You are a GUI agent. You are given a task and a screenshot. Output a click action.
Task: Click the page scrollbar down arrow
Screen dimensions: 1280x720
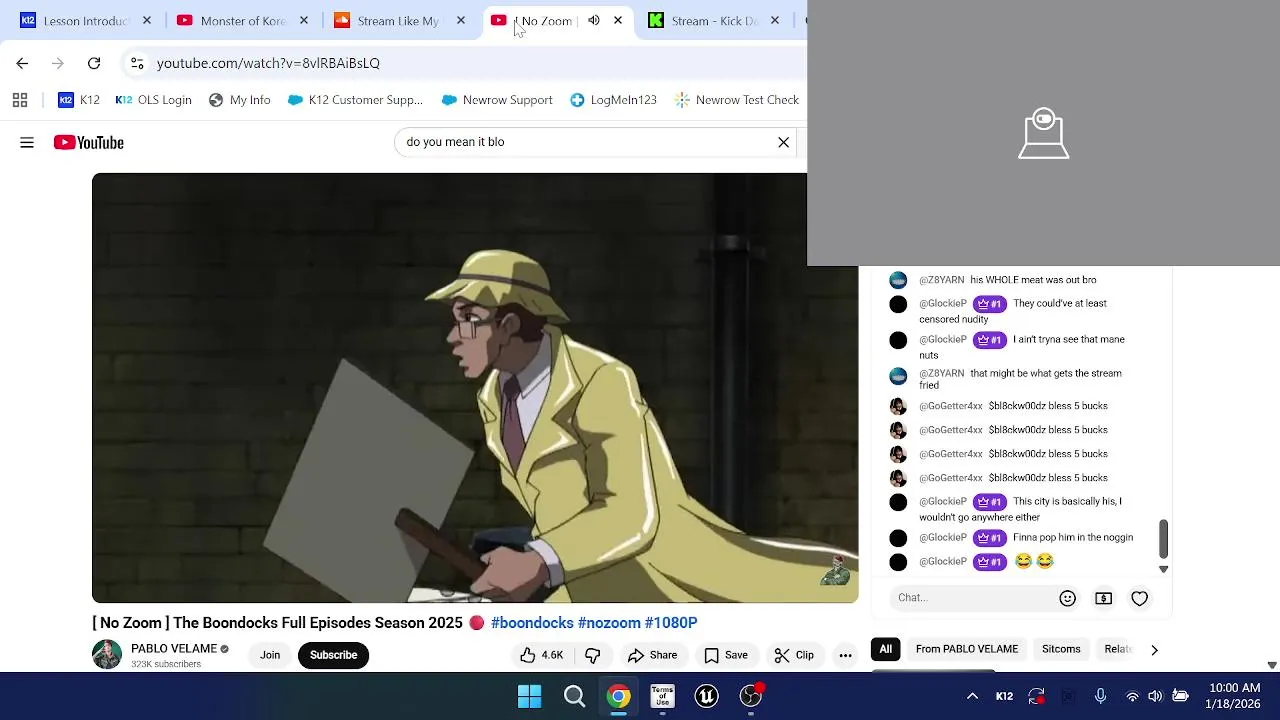coord(1272,665)
